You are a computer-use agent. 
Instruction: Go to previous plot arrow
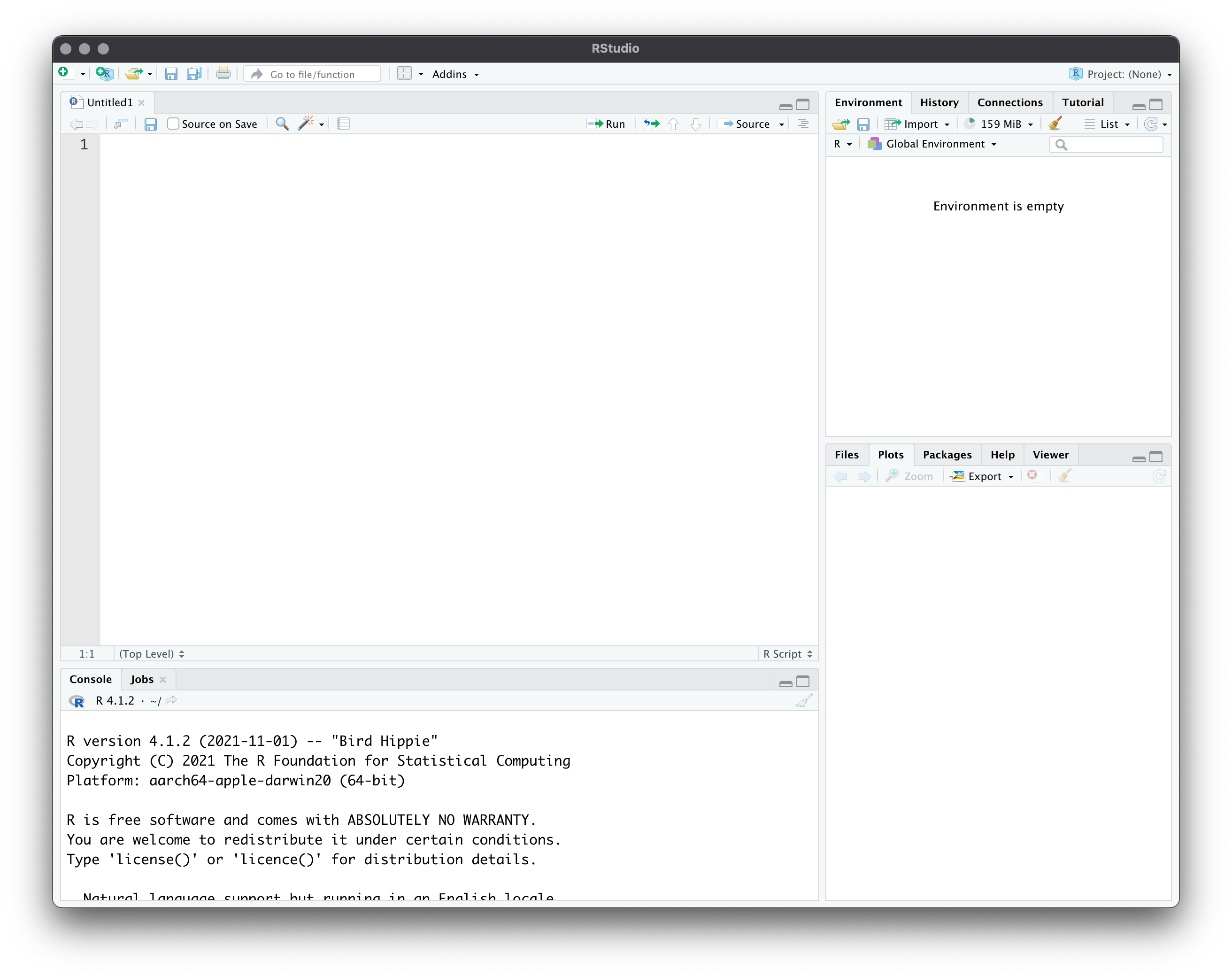840,477
